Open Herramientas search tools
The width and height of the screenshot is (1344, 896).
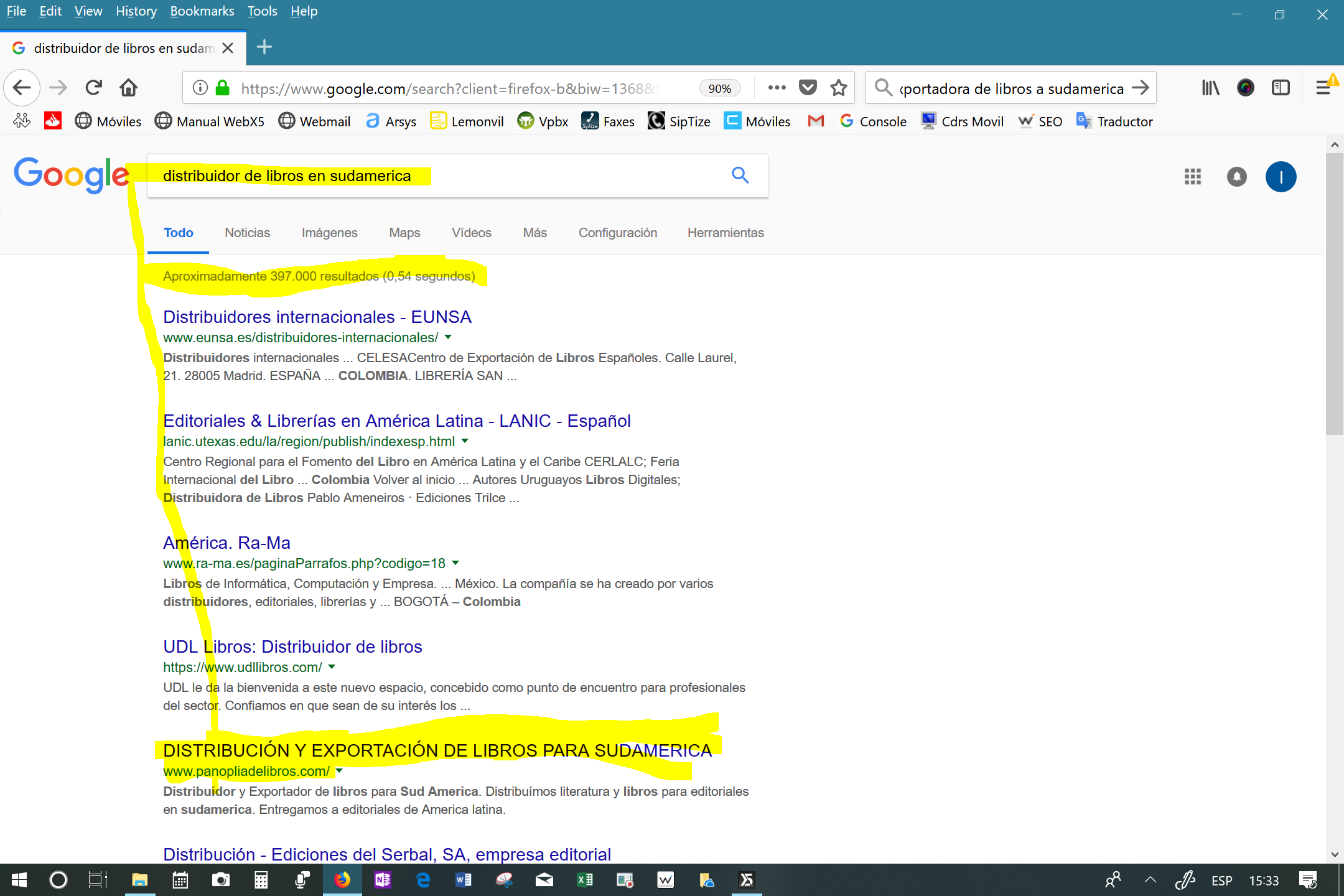click(x=726, y=233)
